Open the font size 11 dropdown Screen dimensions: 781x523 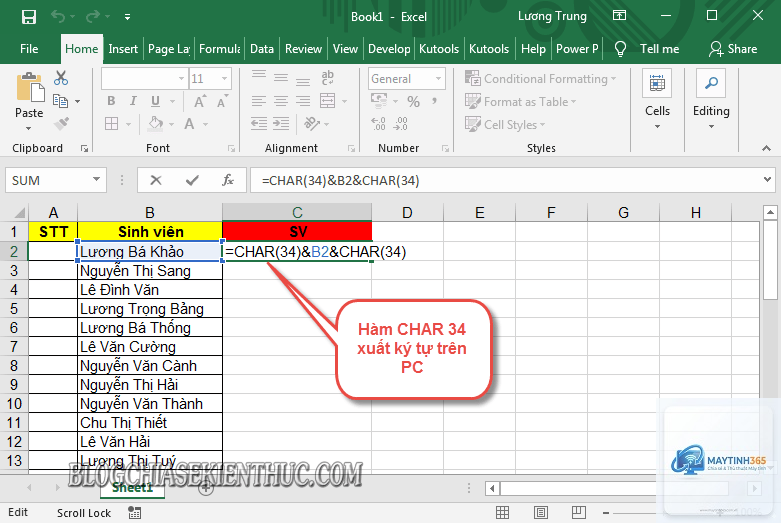tap(225, 79)
